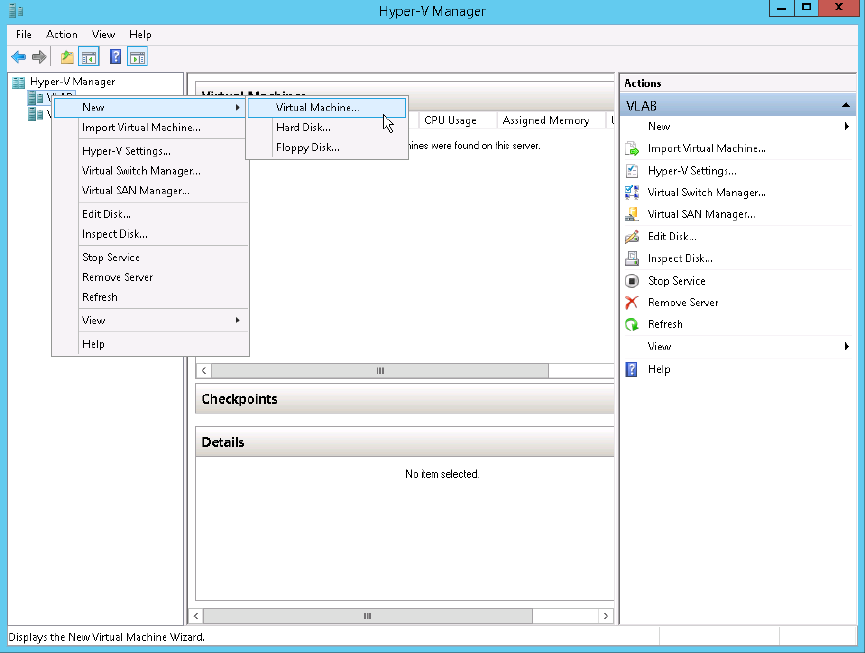Image resolution: width=865 pixels, height=653 pixels.
Task: Open the View menu in menu bar
Action: point(103,34)
